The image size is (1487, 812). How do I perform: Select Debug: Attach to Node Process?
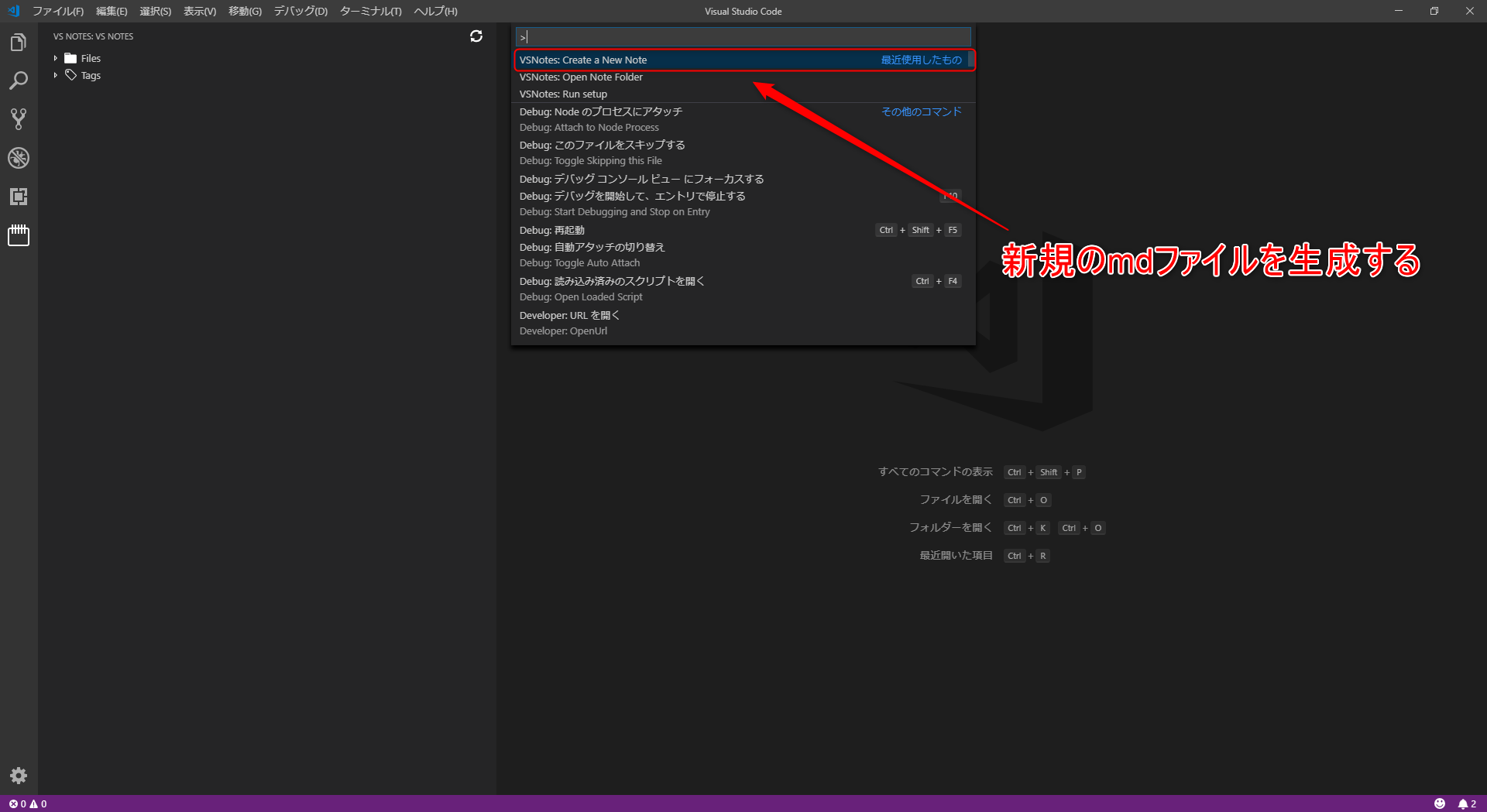tap(743, 119)
